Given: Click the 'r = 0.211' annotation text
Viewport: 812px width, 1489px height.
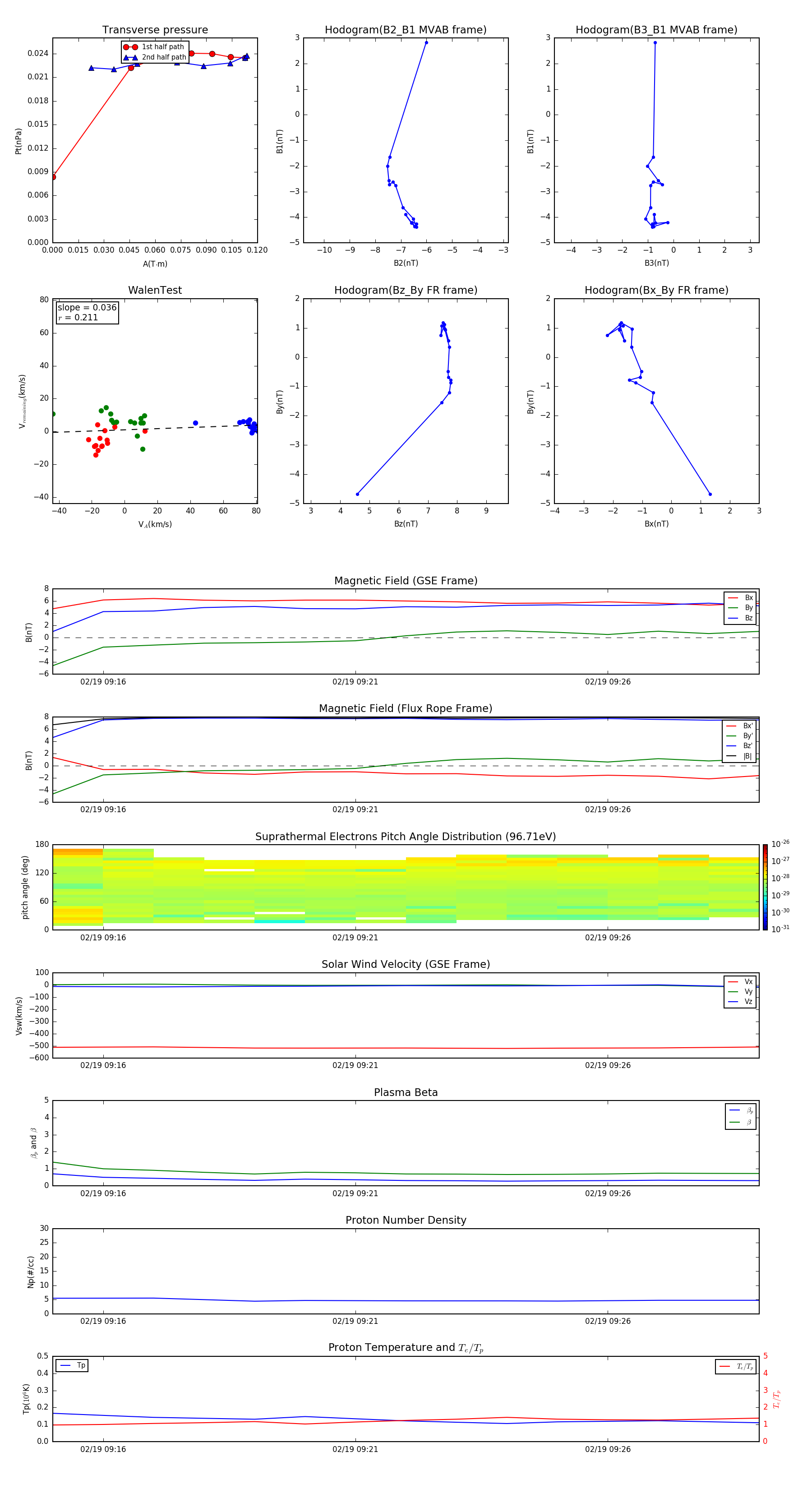Looking at the screenshot, I should [78, 317].
